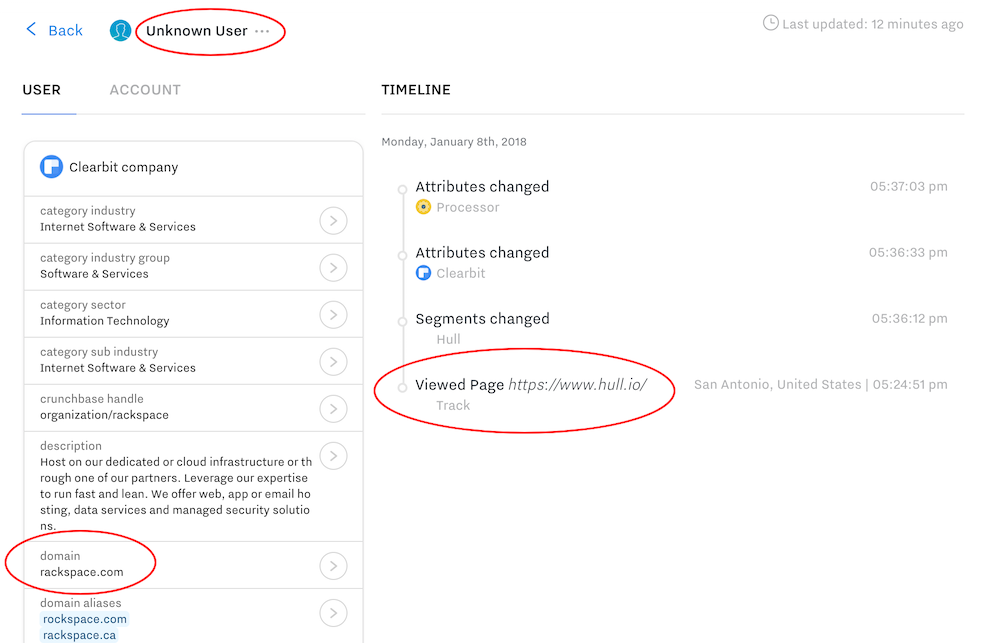Open the ellipsis menu beside Unknown User

(262, 31)
